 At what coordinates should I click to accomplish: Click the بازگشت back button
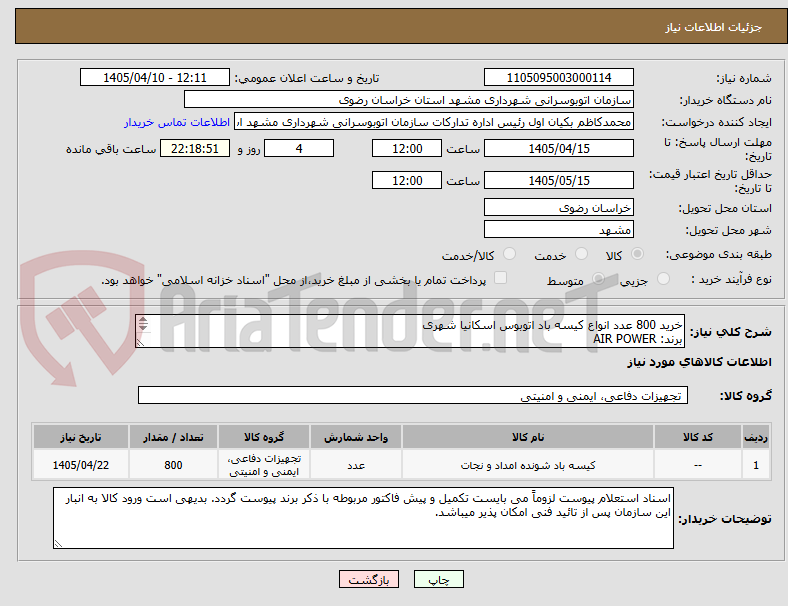tap(369, 579)
